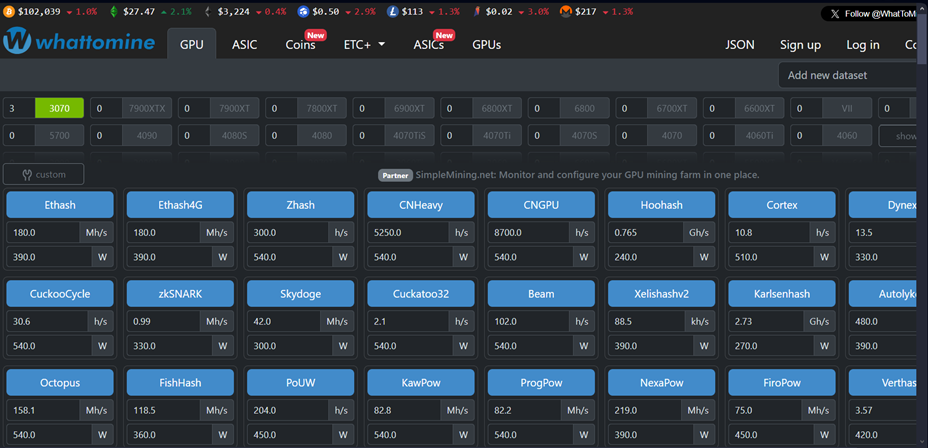Click the Litecoin ticker icon

pyautogui.click(x=393, y=11)
